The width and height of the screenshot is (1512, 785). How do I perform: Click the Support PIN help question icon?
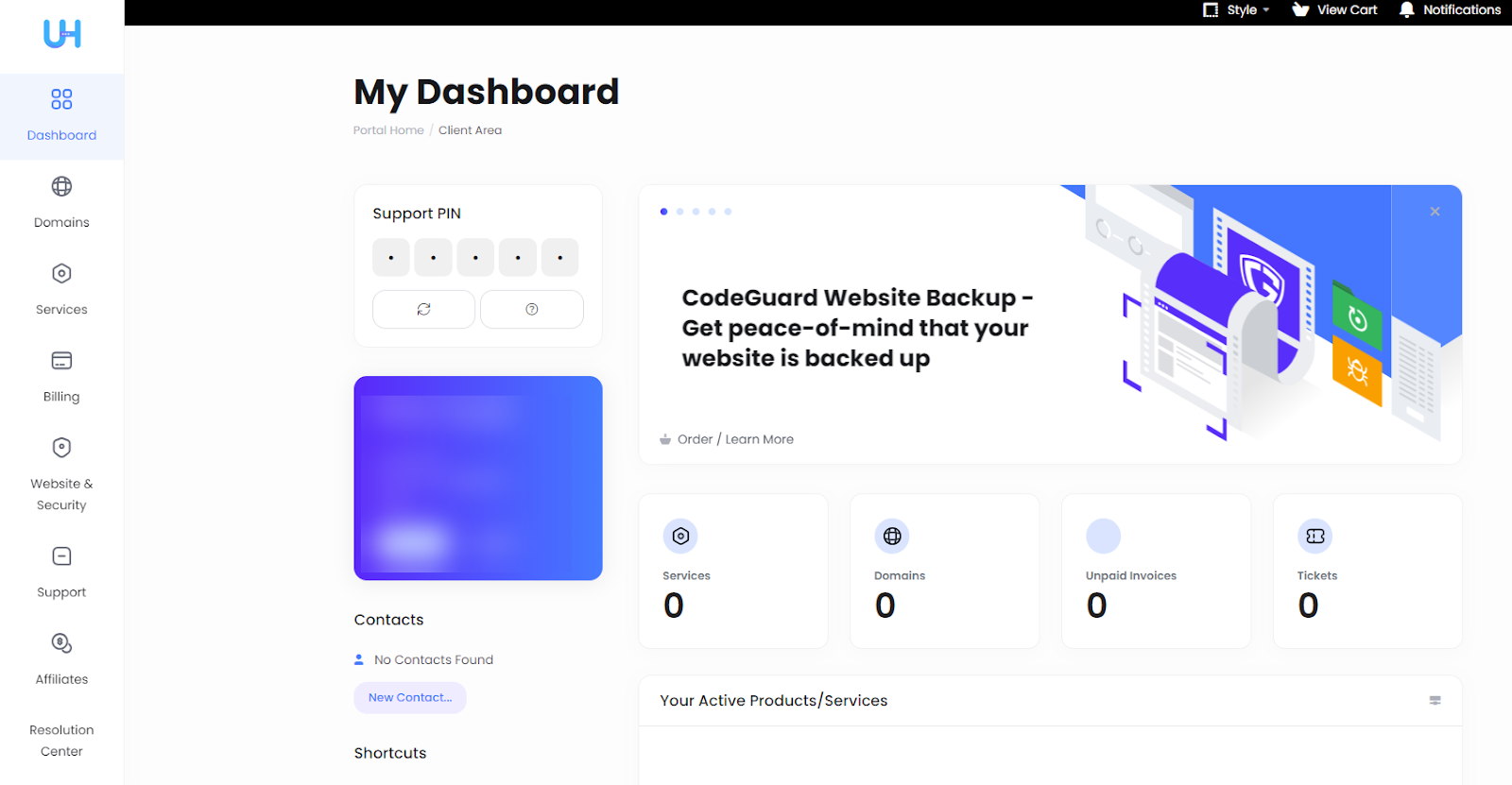[x=532, y=309]
